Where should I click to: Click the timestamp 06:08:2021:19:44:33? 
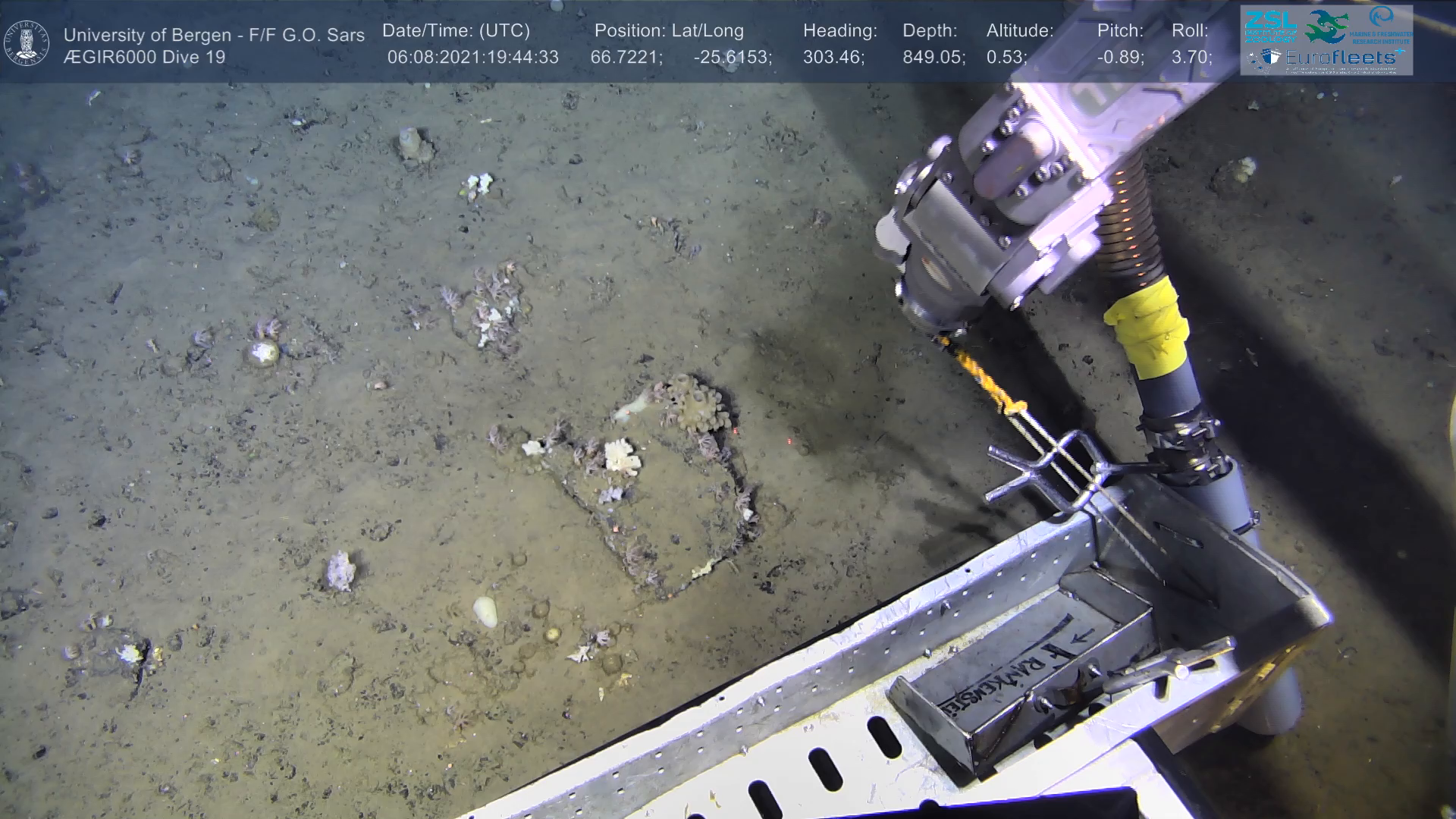pos(472,58)
